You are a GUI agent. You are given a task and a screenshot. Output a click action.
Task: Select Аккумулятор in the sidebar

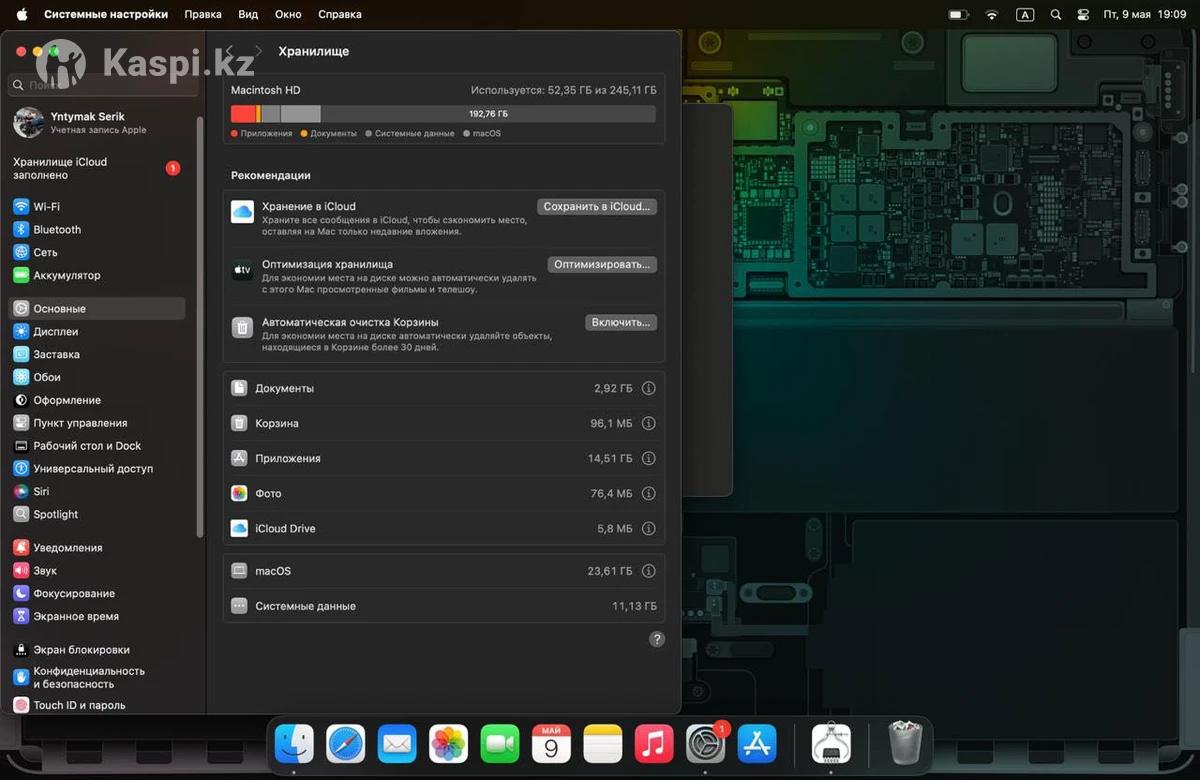tap(97, 276)
